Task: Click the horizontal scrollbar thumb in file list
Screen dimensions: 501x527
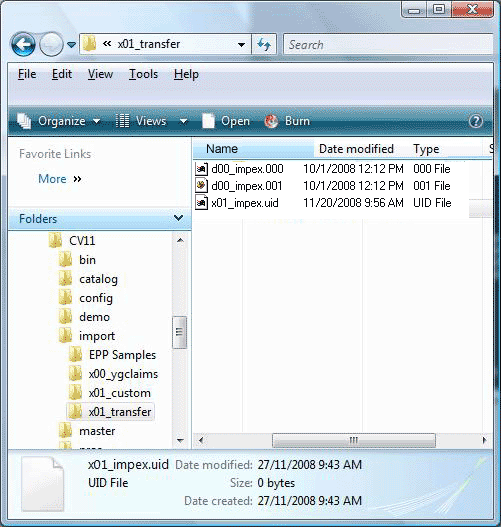Action: coord(354,440)
